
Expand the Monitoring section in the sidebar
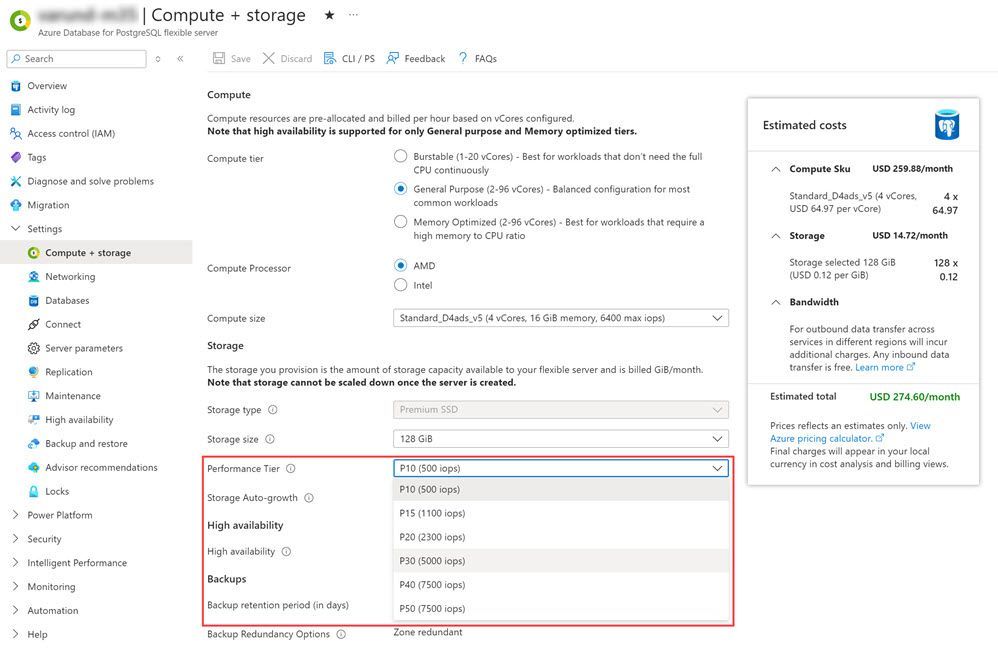coord(51,587)
